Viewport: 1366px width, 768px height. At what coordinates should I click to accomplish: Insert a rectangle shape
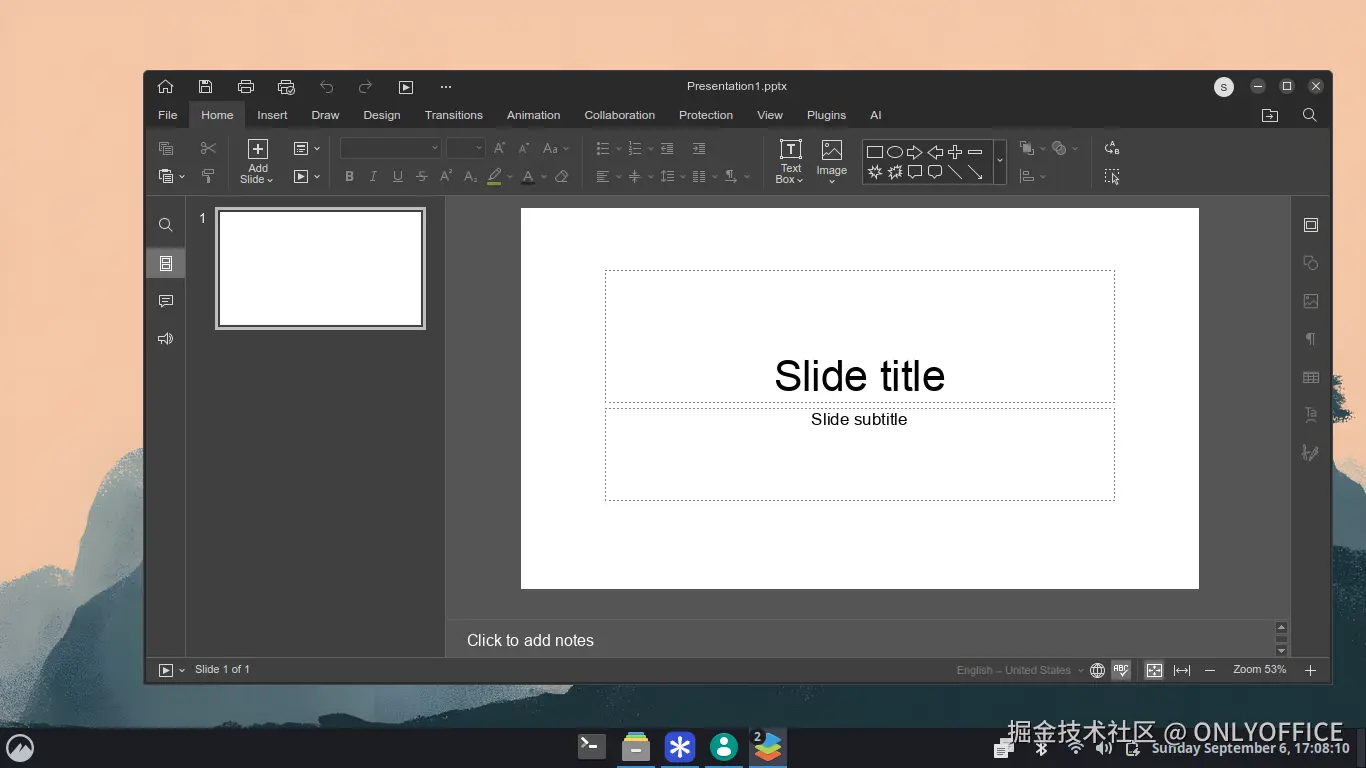click(874, 152)
